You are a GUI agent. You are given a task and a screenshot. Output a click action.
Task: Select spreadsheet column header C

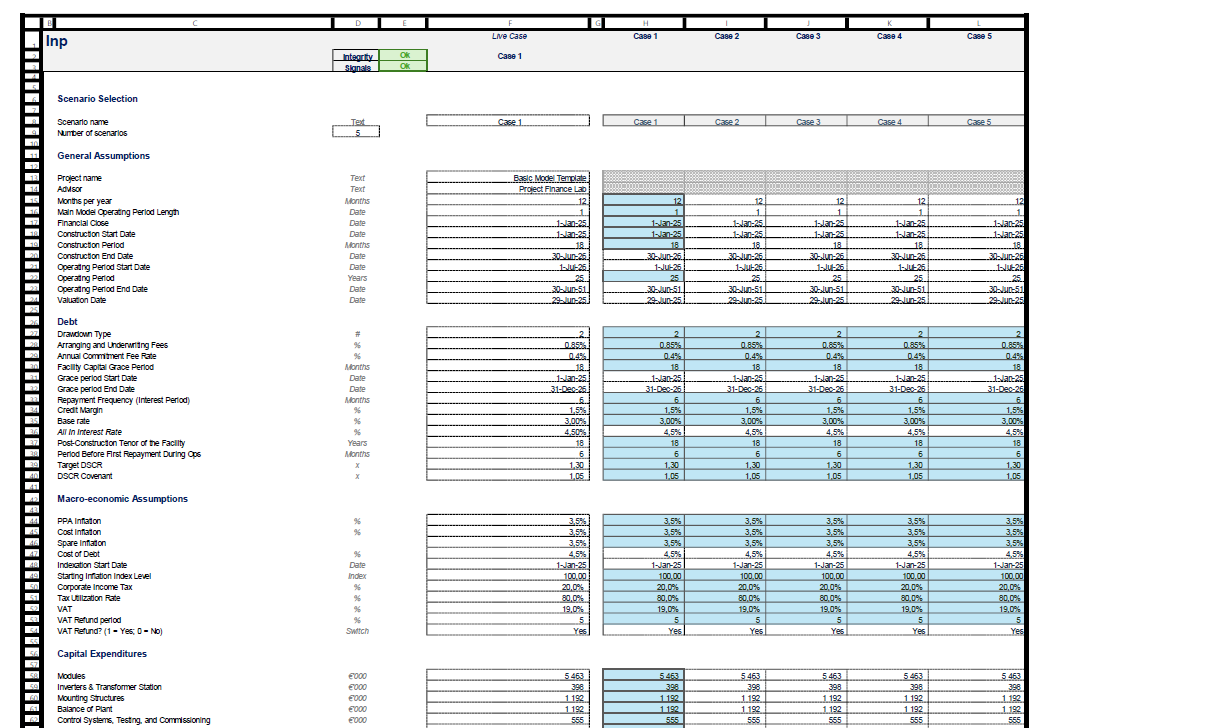click(x=195, y=21)
